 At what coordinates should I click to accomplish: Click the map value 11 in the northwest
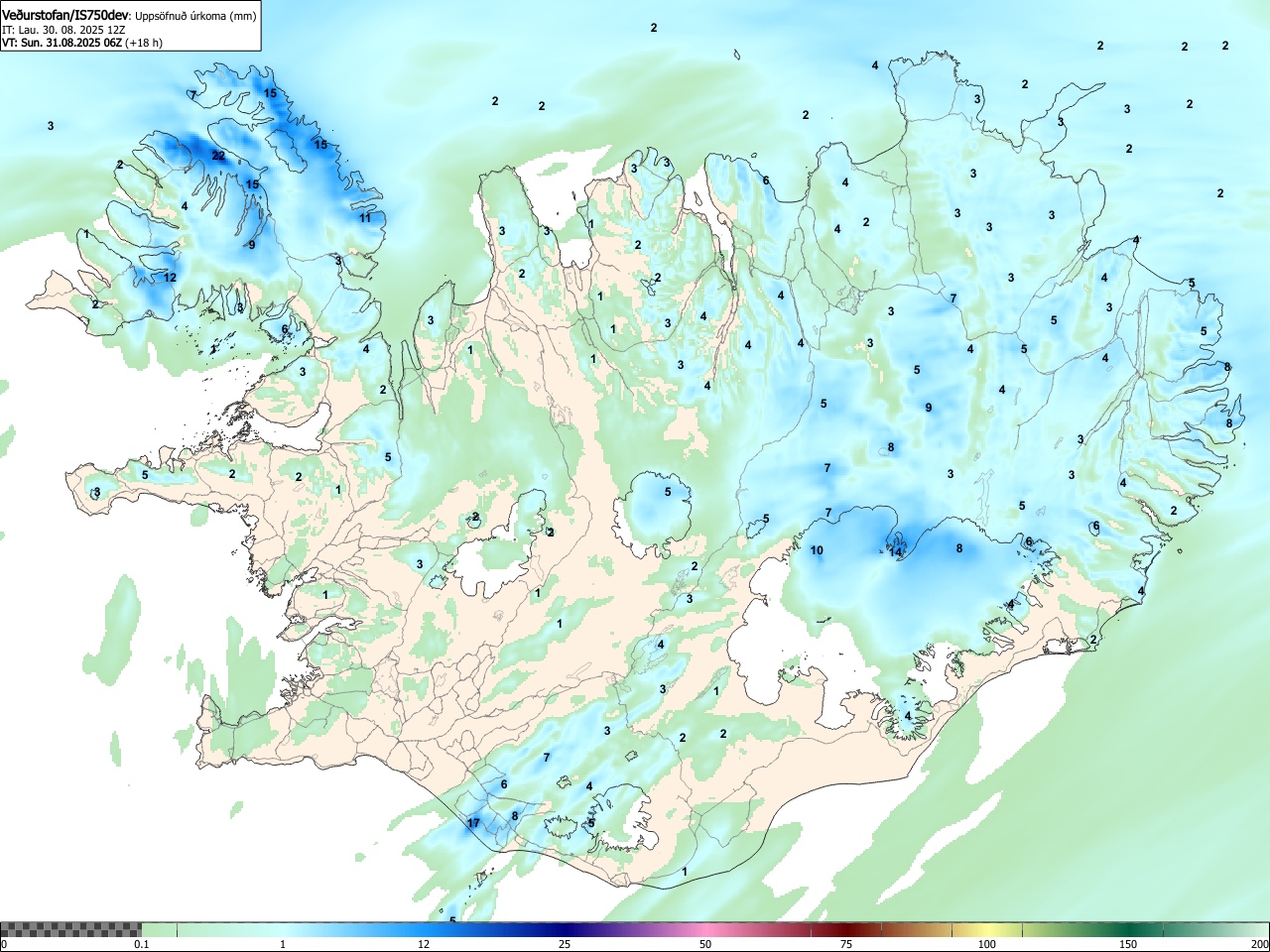(365, 217)
